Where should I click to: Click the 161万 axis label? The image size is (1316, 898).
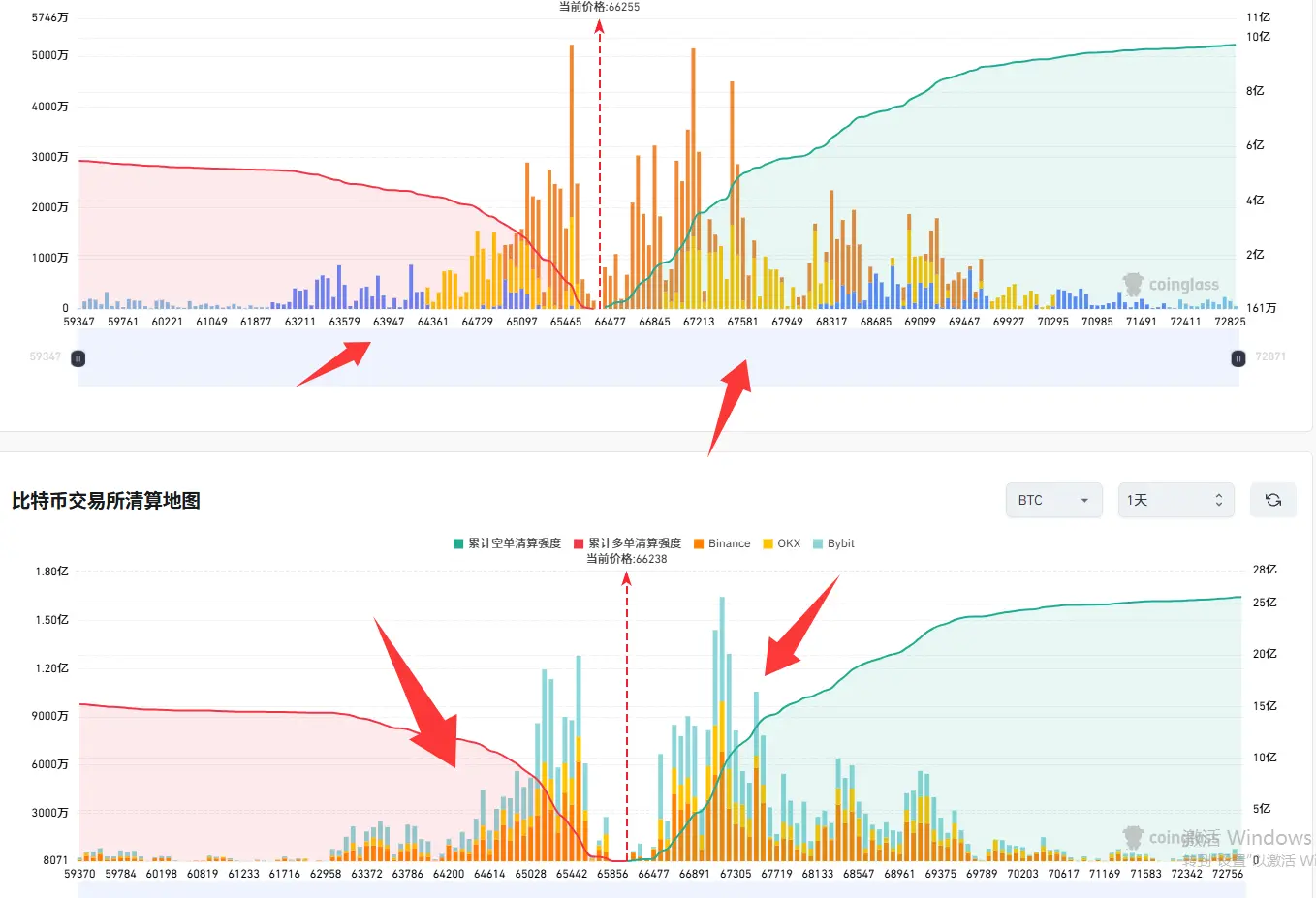(x=1262, y=308)
